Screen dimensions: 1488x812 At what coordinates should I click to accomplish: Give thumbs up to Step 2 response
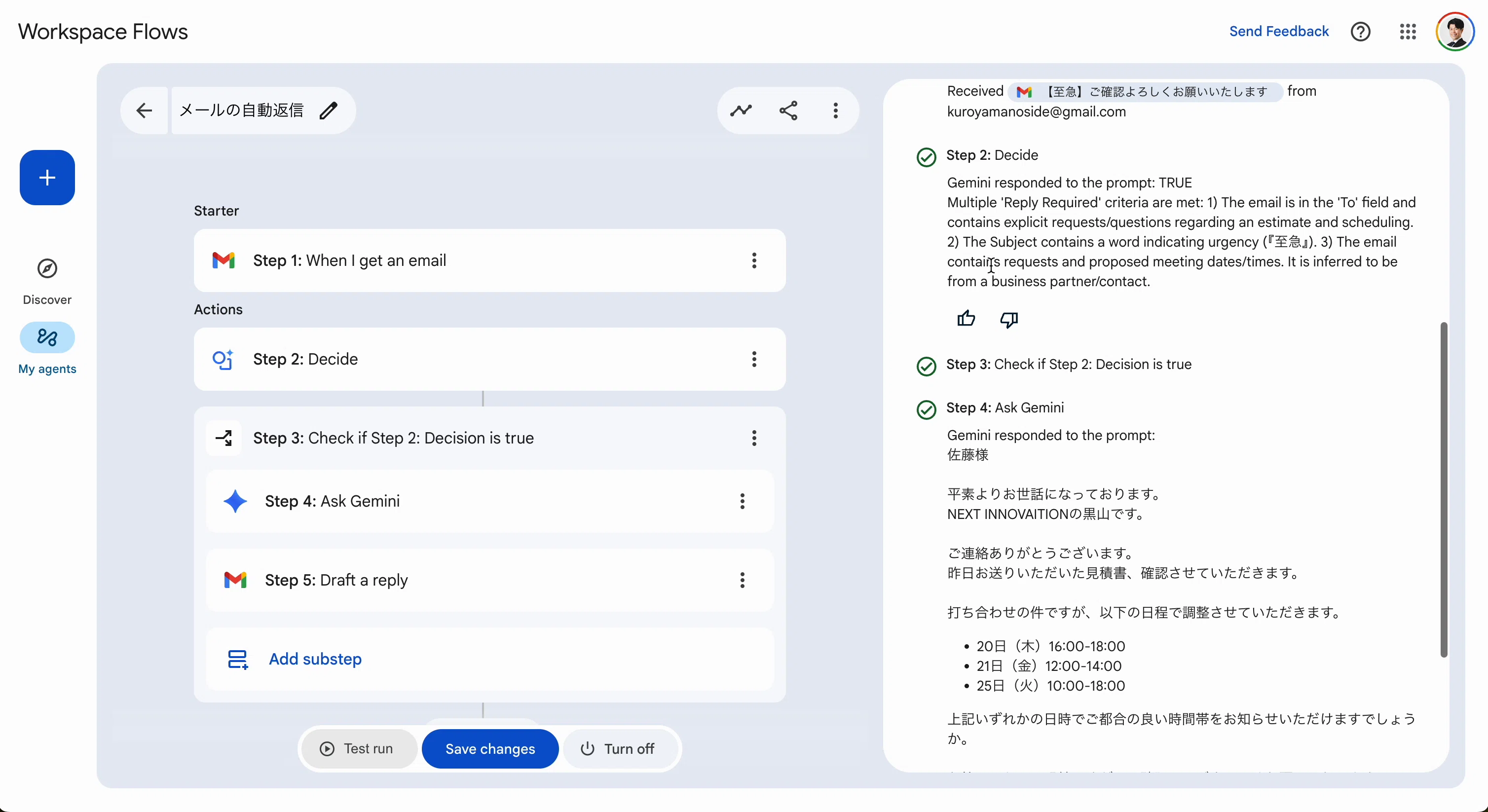tap(966, 319)
